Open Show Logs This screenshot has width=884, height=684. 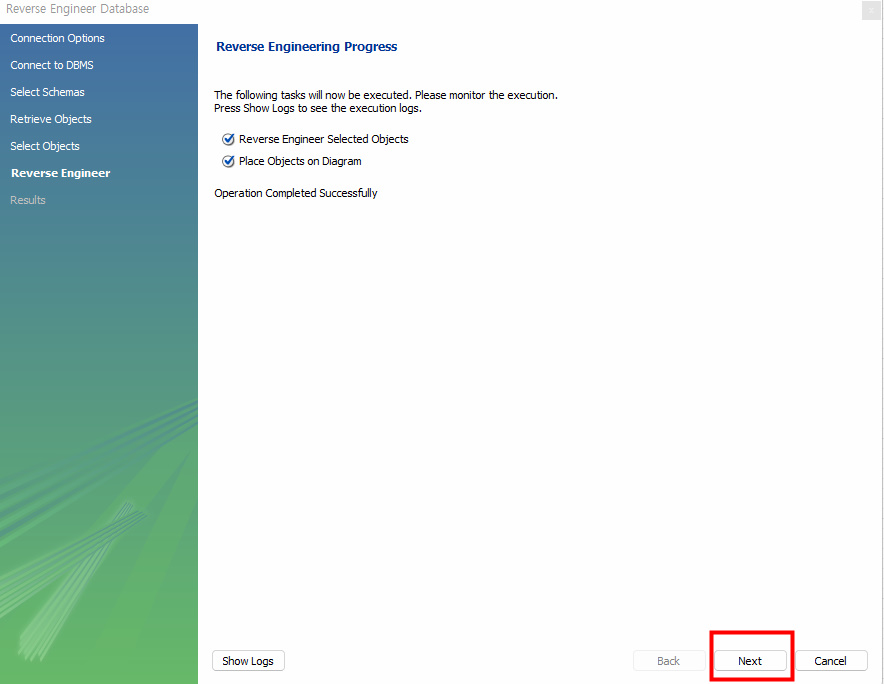[248, 661]
